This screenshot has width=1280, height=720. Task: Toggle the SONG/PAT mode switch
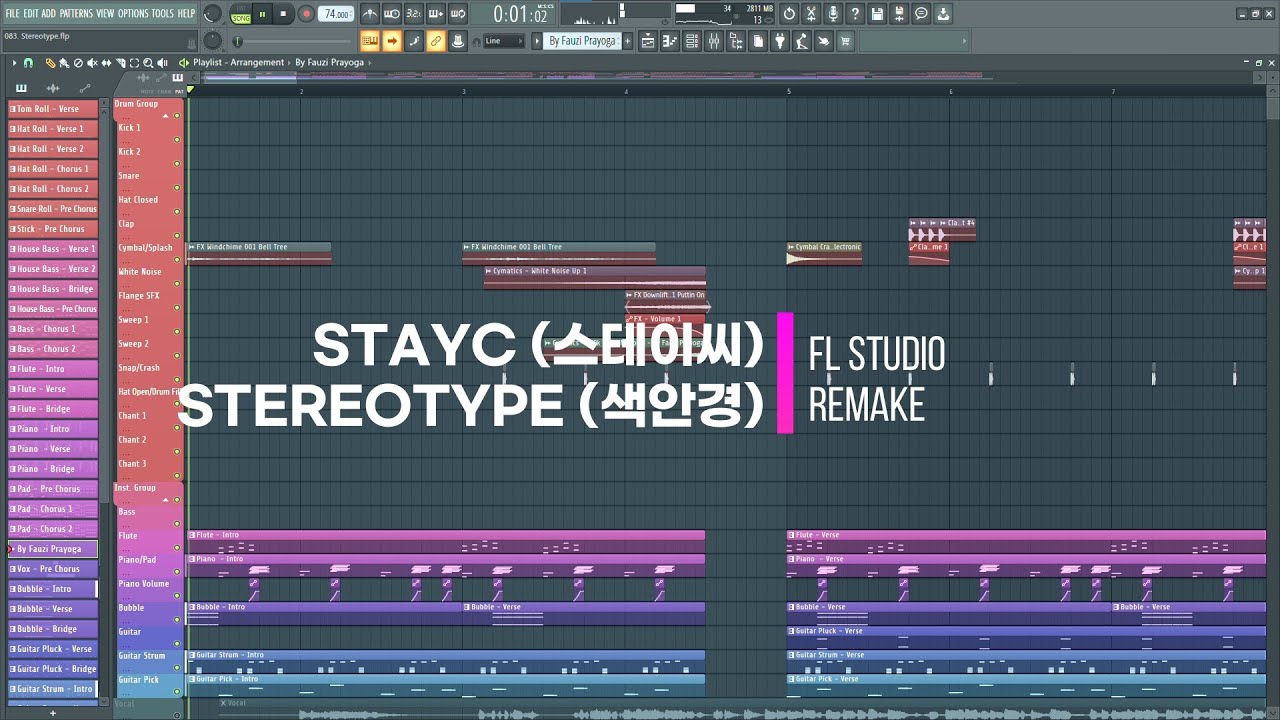(x=241, y=14)
